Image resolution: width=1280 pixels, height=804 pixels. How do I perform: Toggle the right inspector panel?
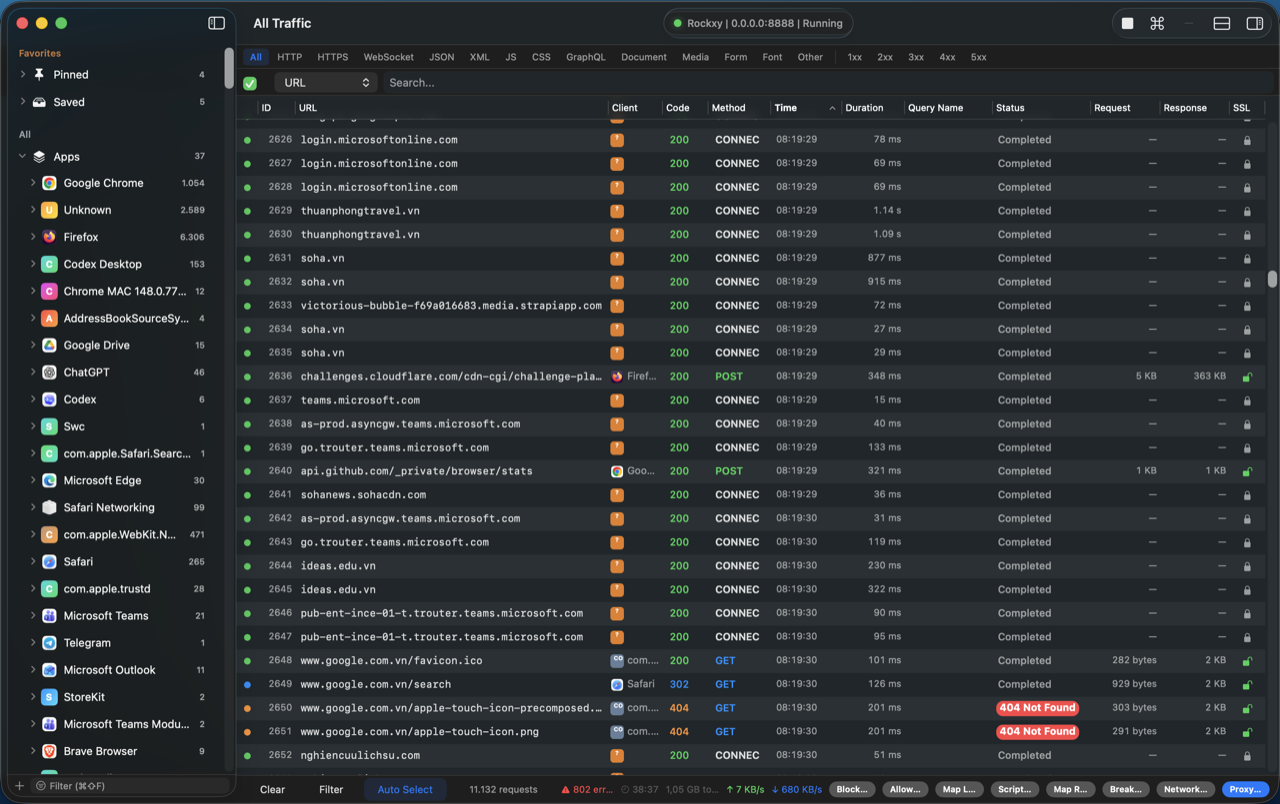point(1254,23)
